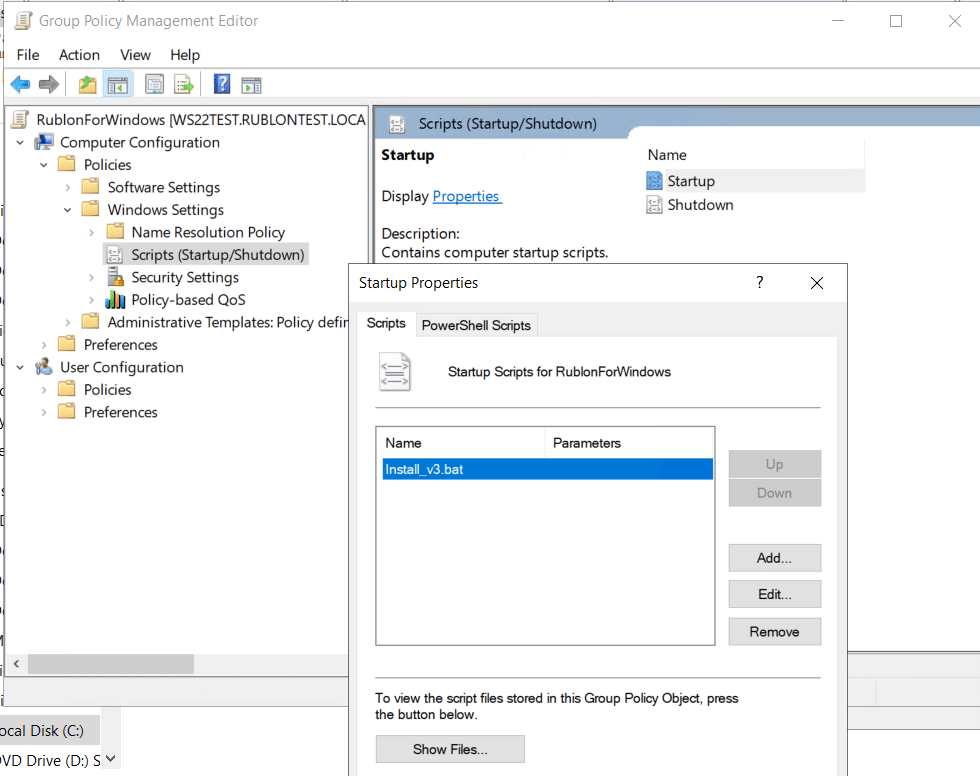Select Policies under User Configuration
The height and width of the screenshot is (776, 980).
click(108, 390)
